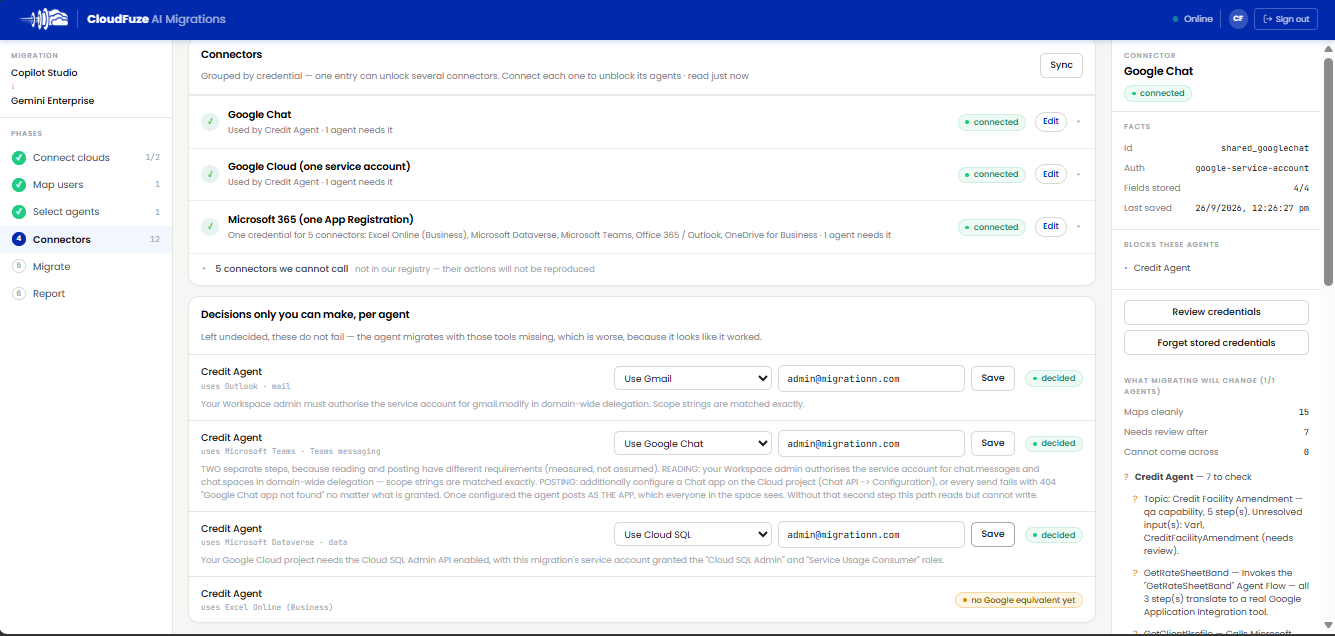Image resolution: width=1335 pixels, height=636 pixels.
Task: Click Forget stored credentials
Action: click(1216, 343)
